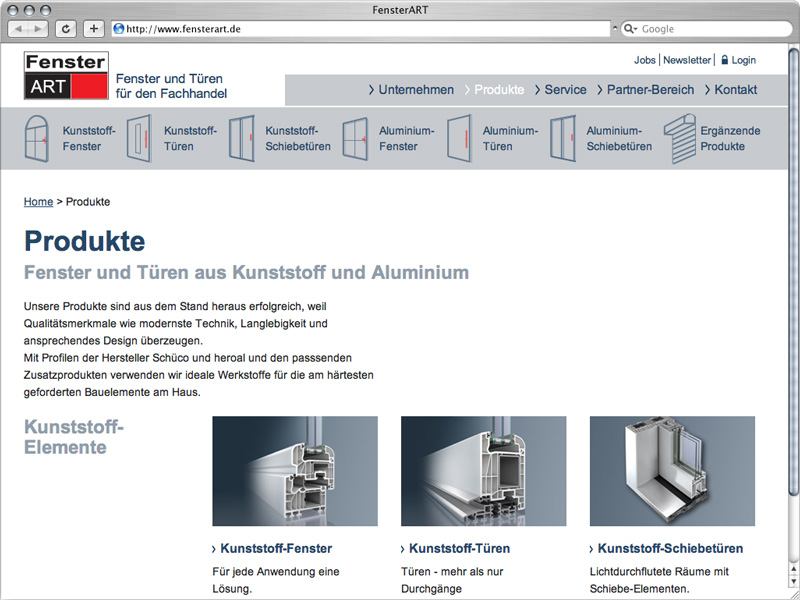This screenshot has width=800, height=600.
Task: Open Kunststoff-Fenster text in product bar
Action: (x=89, y=138)
